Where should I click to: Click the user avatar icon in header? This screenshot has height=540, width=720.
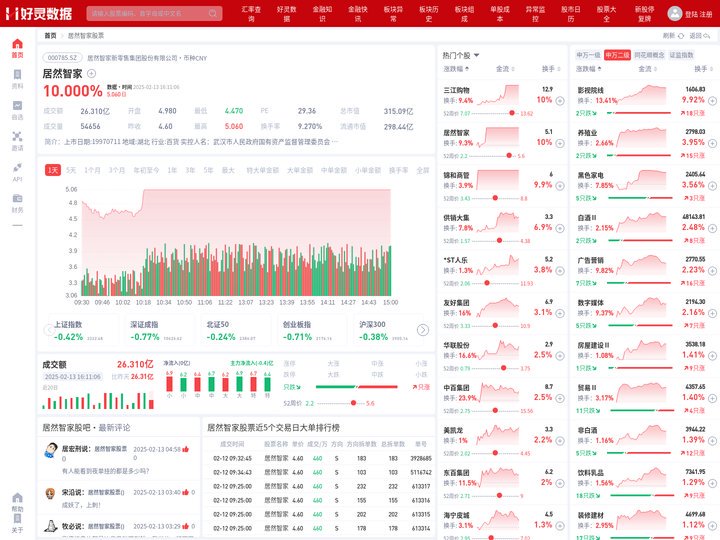[675, 13]
